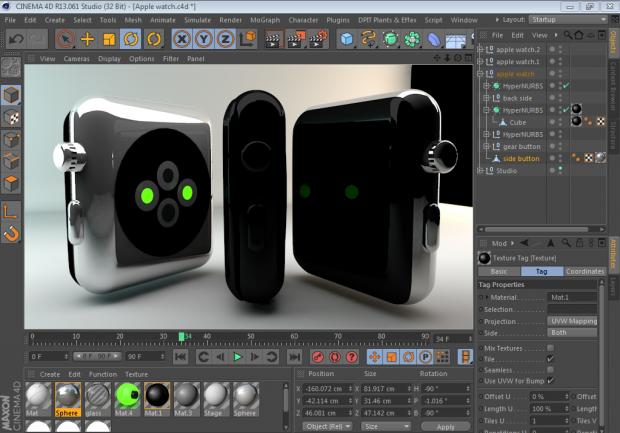
Task: Toggle the Mix Textures checkbox
Action: 550,348
